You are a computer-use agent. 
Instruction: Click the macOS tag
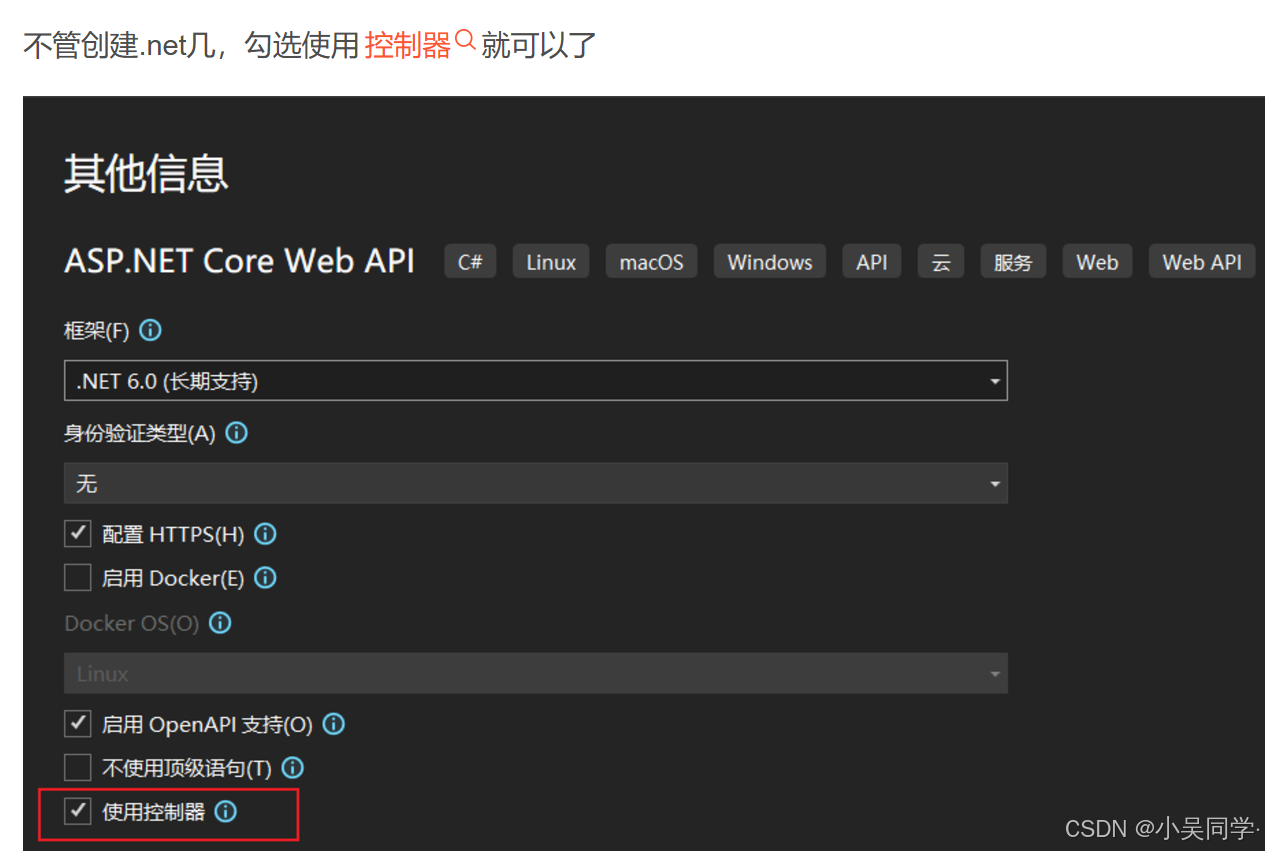[x=651, y=262]
